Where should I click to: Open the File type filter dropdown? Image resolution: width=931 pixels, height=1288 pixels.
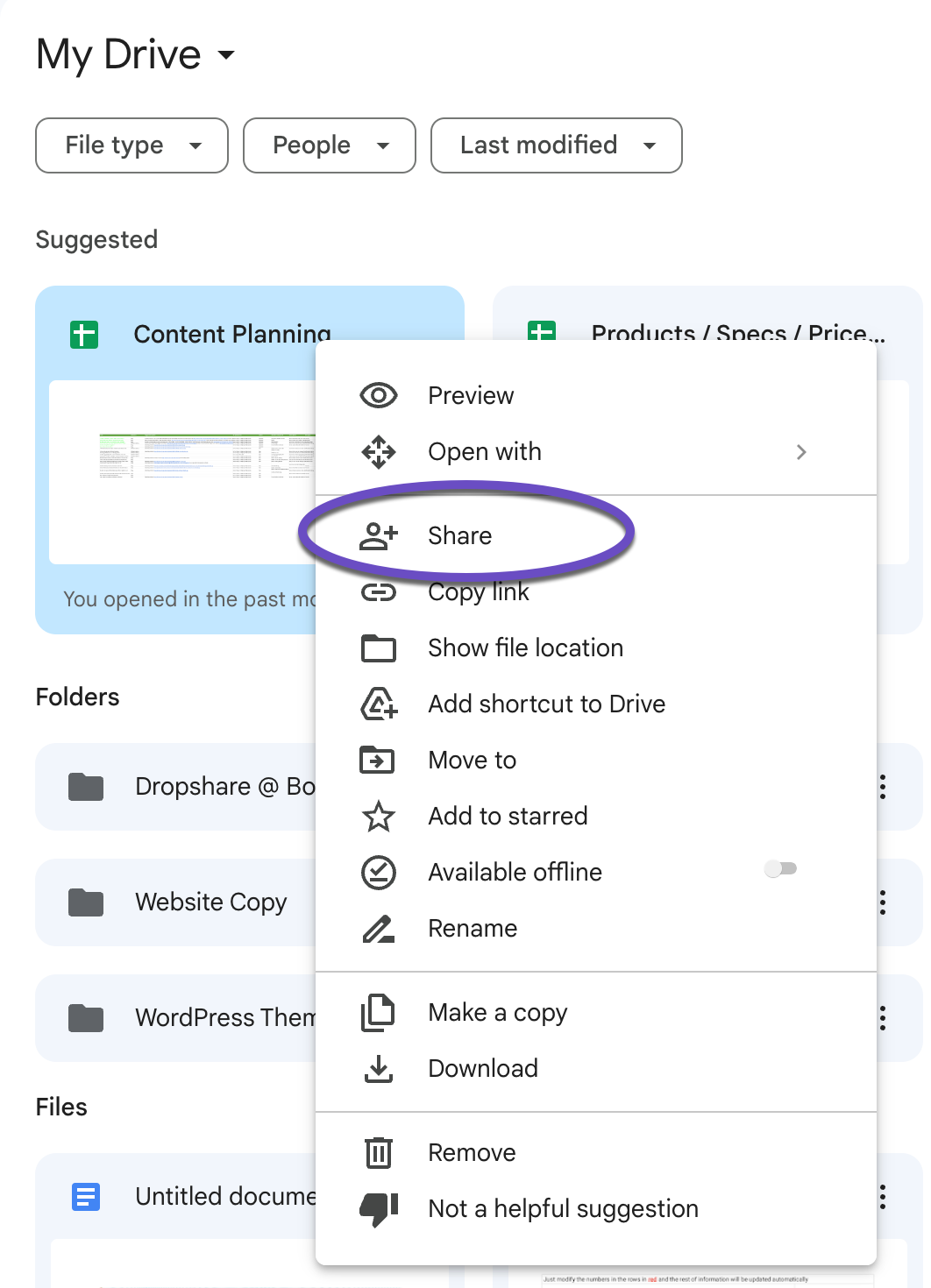(131, 145)
